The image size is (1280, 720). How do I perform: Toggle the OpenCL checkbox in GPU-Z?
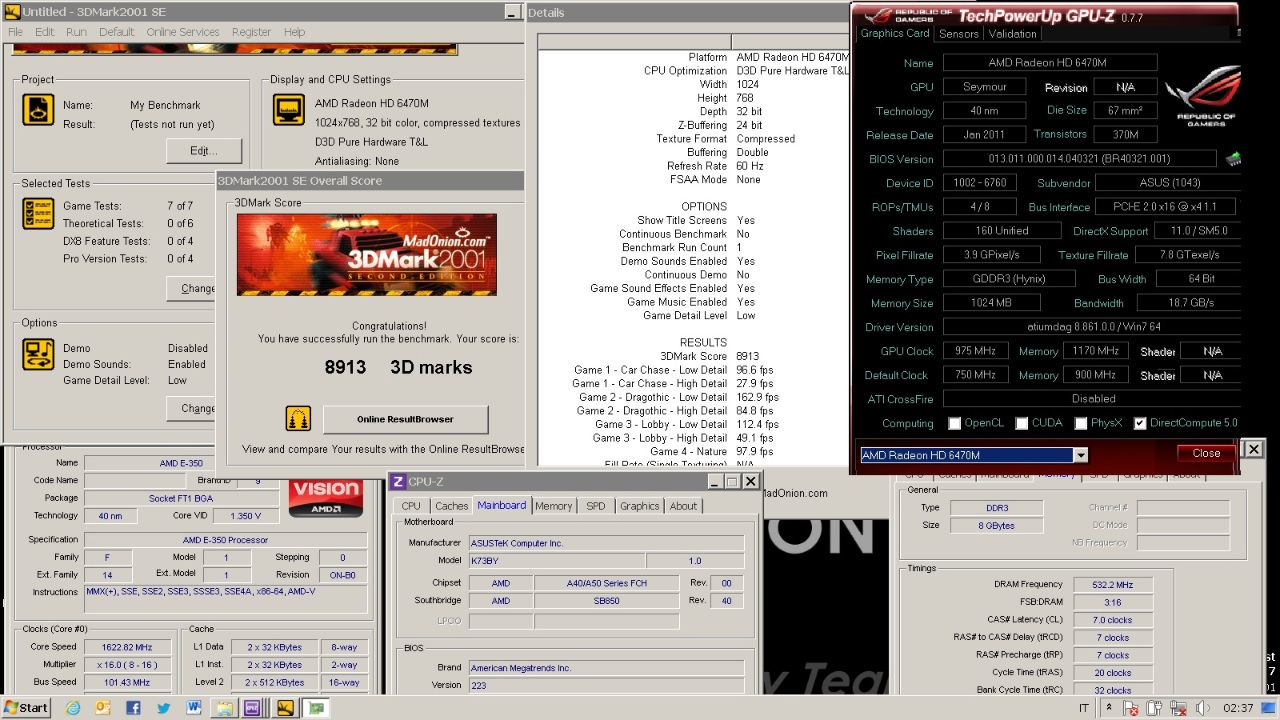[954, 423]
